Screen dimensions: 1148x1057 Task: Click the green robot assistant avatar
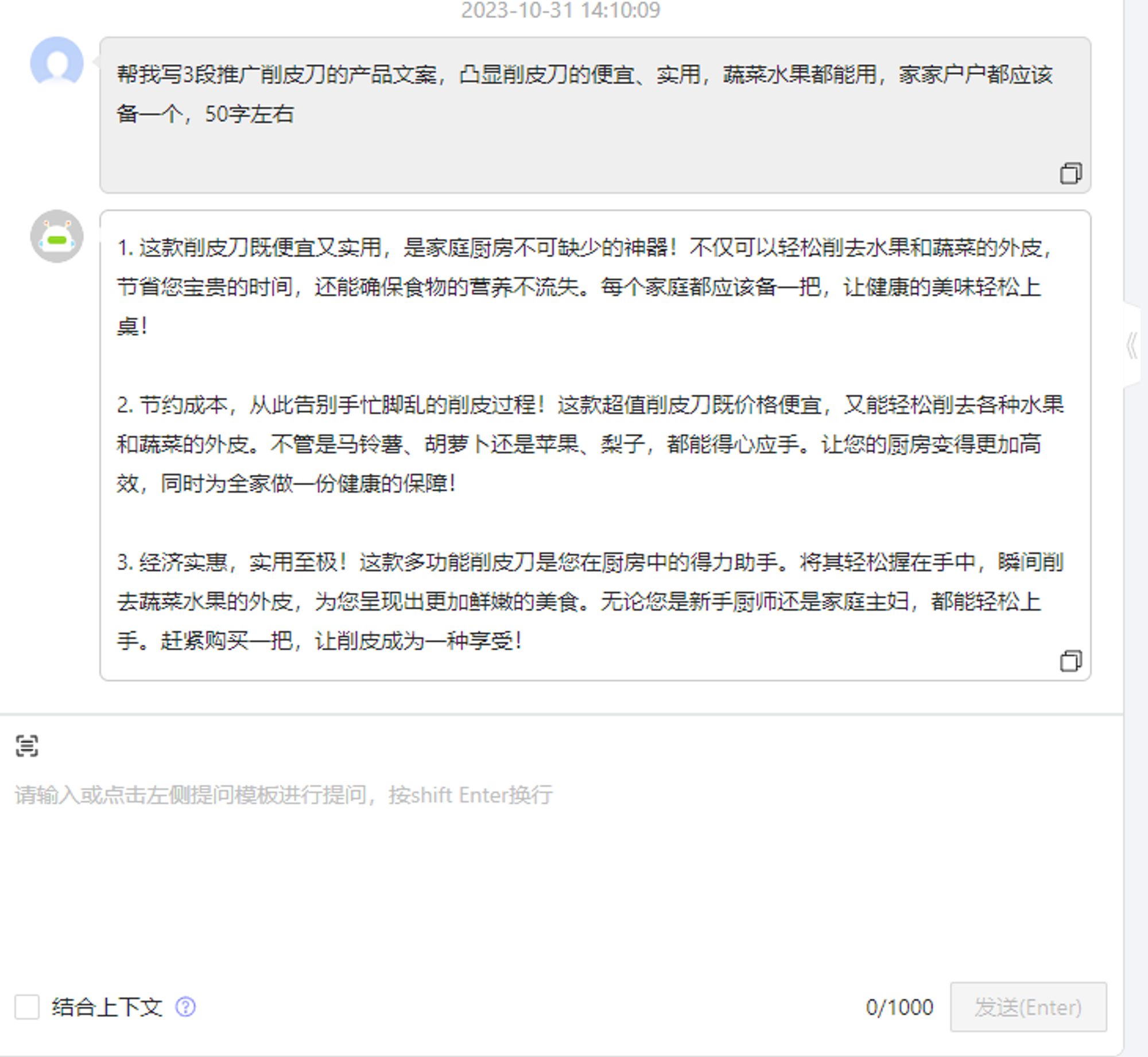pos(57,237)
